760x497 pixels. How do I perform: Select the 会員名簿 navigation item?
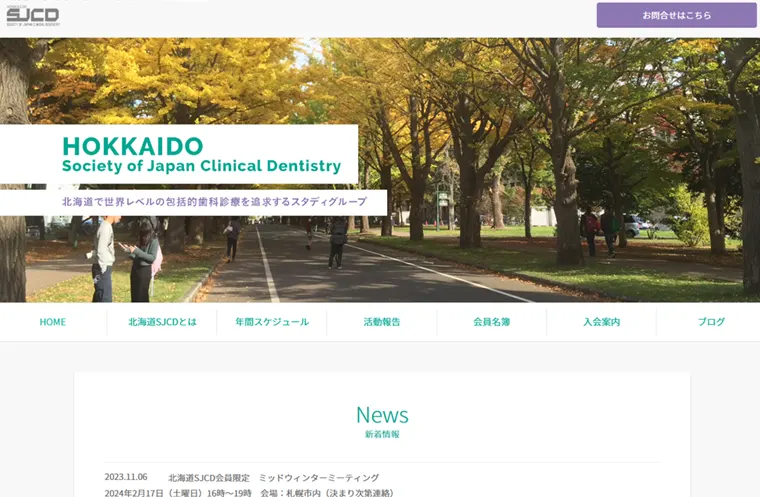click(491, 322)
